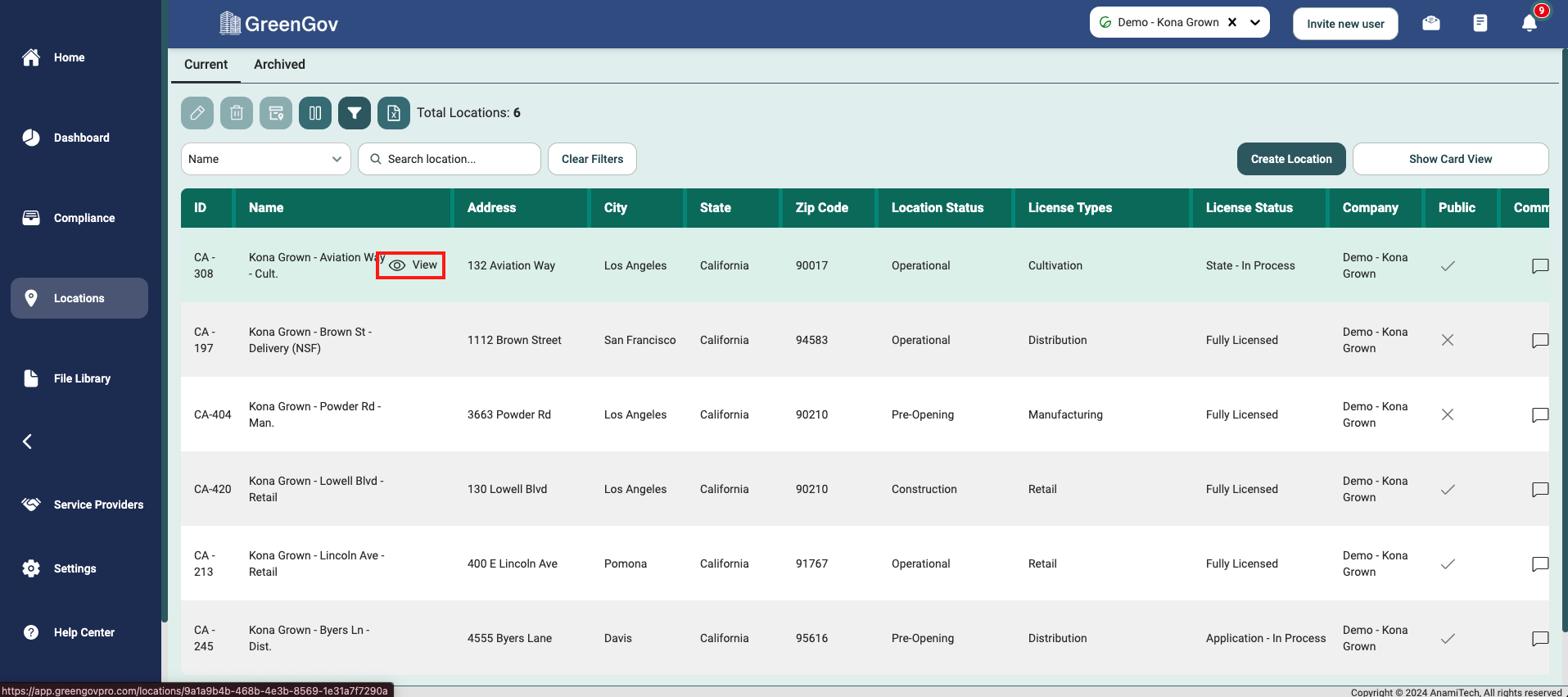Click the Create Location button
Viewport: 1568px width, 697px height.
pyautogui.click(x=1290, y=159)
